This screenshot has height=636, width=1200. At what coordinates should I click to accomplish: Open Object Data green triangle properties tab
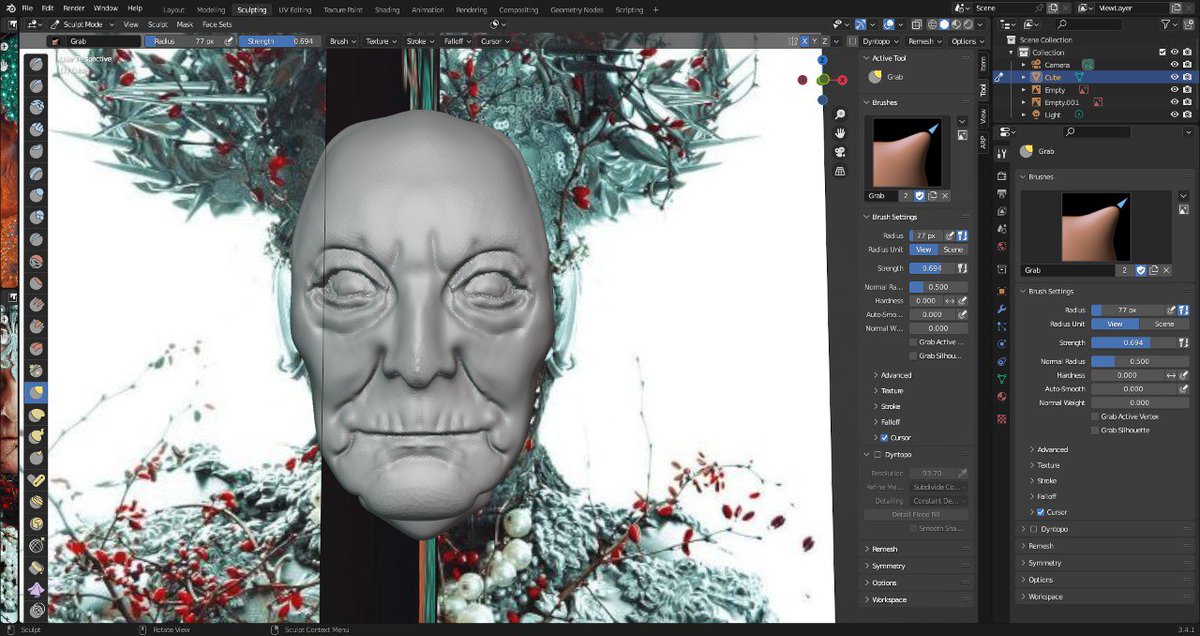pos(1001,378)
